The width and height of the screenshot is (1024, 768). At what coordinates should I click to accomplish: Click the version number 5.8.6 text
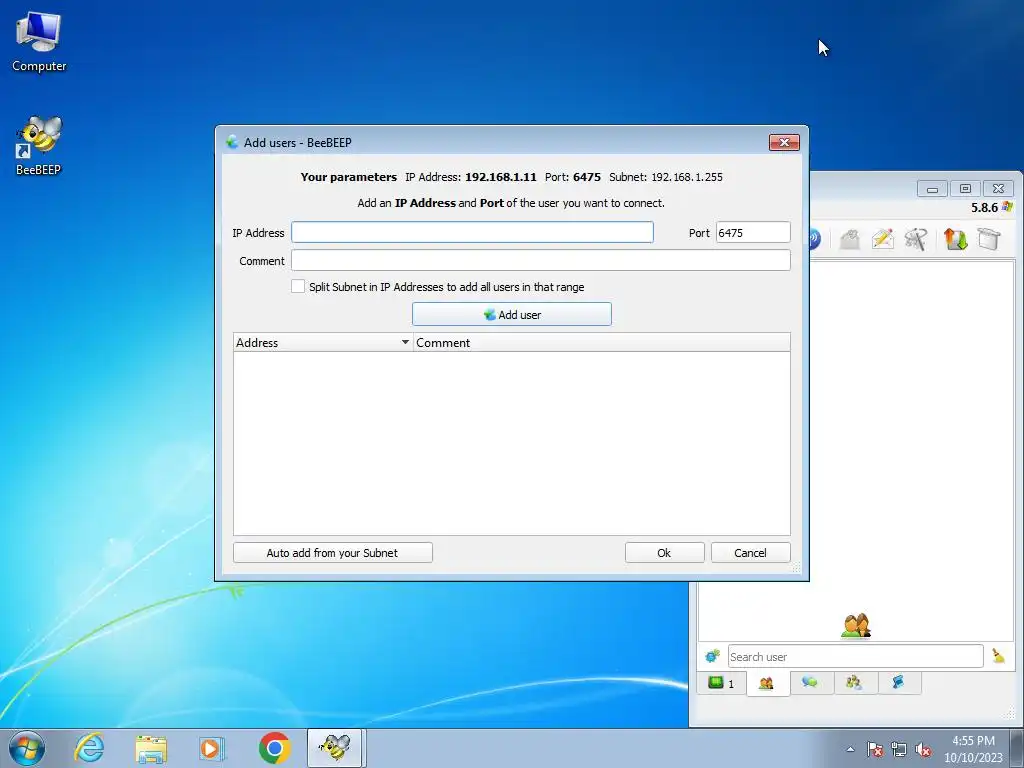[984, 208]
